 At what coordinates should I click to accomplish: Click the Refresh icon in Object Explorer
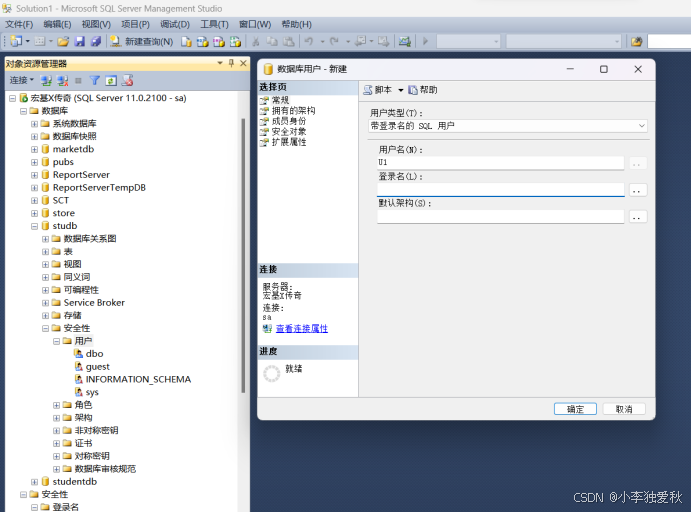[111, 80]
